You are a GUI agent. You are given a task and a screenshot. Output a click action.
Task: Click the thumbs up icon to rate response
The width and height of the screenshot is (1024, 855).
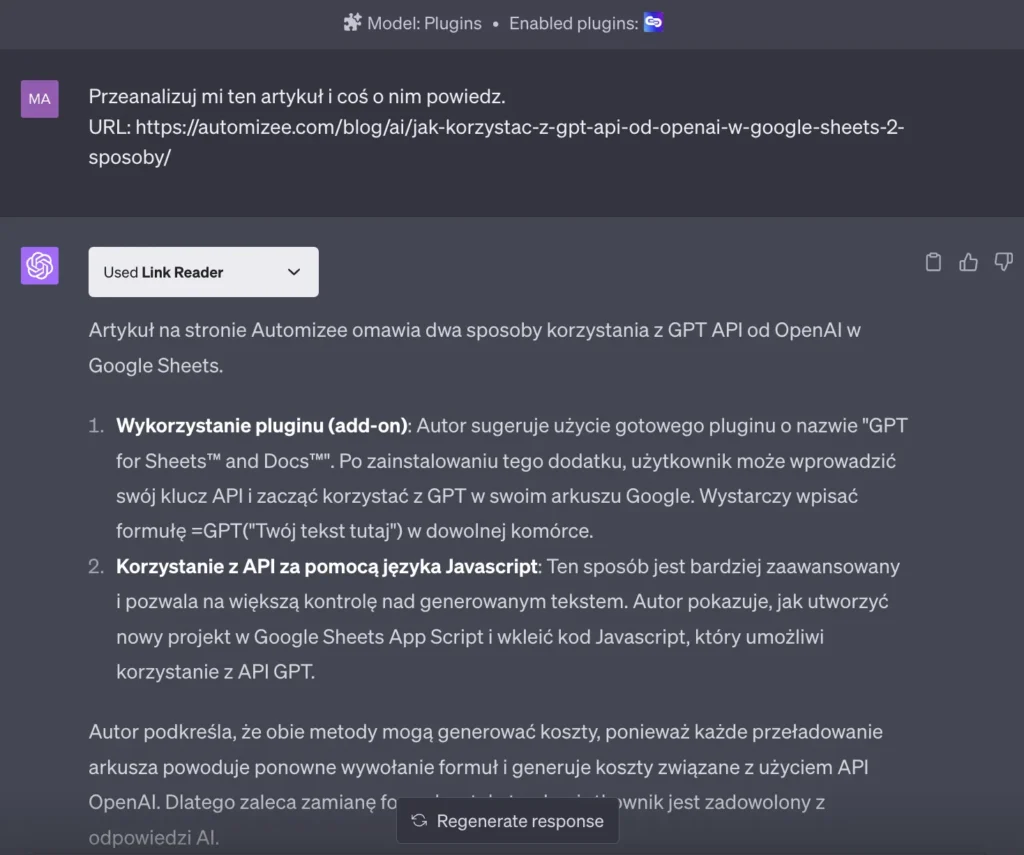[968, 261]
